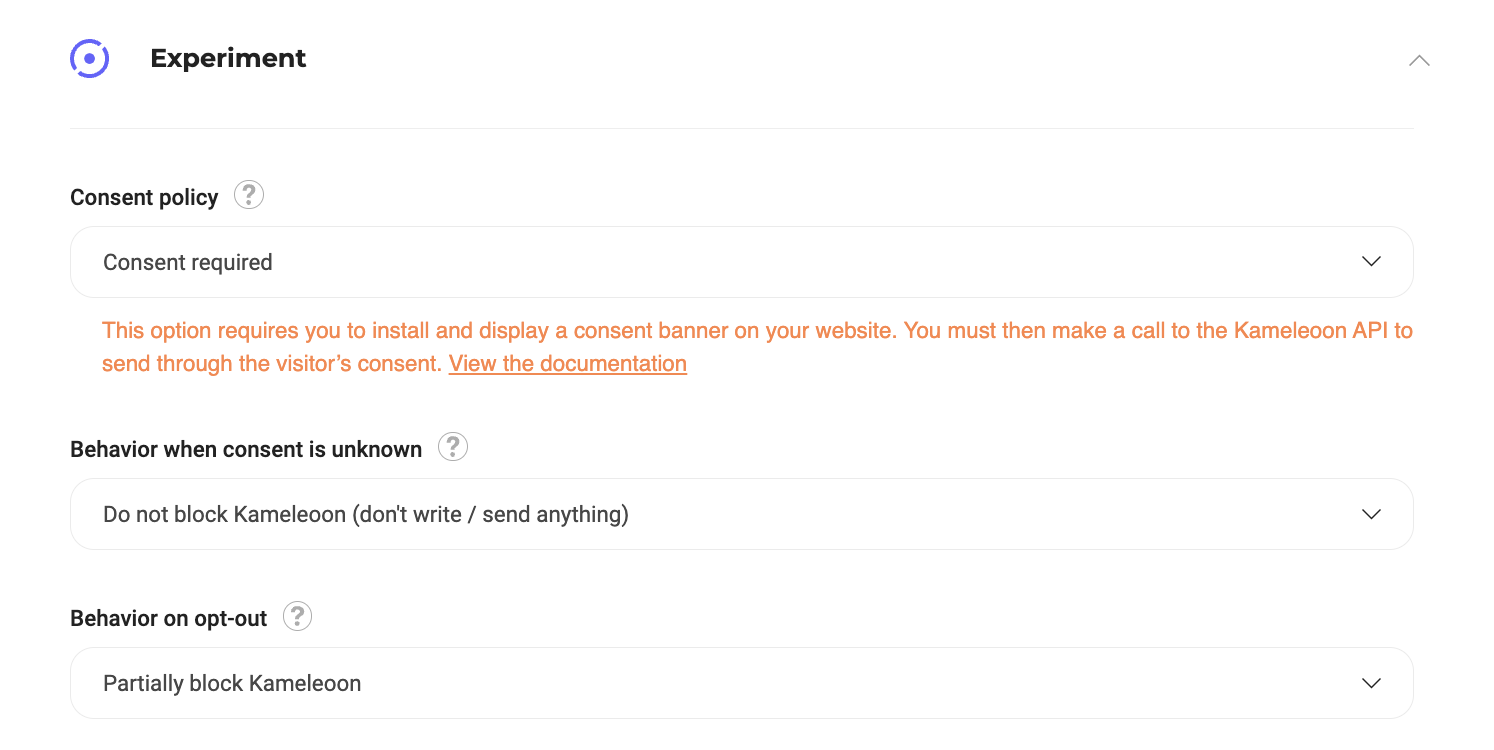Viewport: 1494px width, 750px height.
Task: Collapse the Experiment section using the top chevron
Action: tap(1418, 60)
